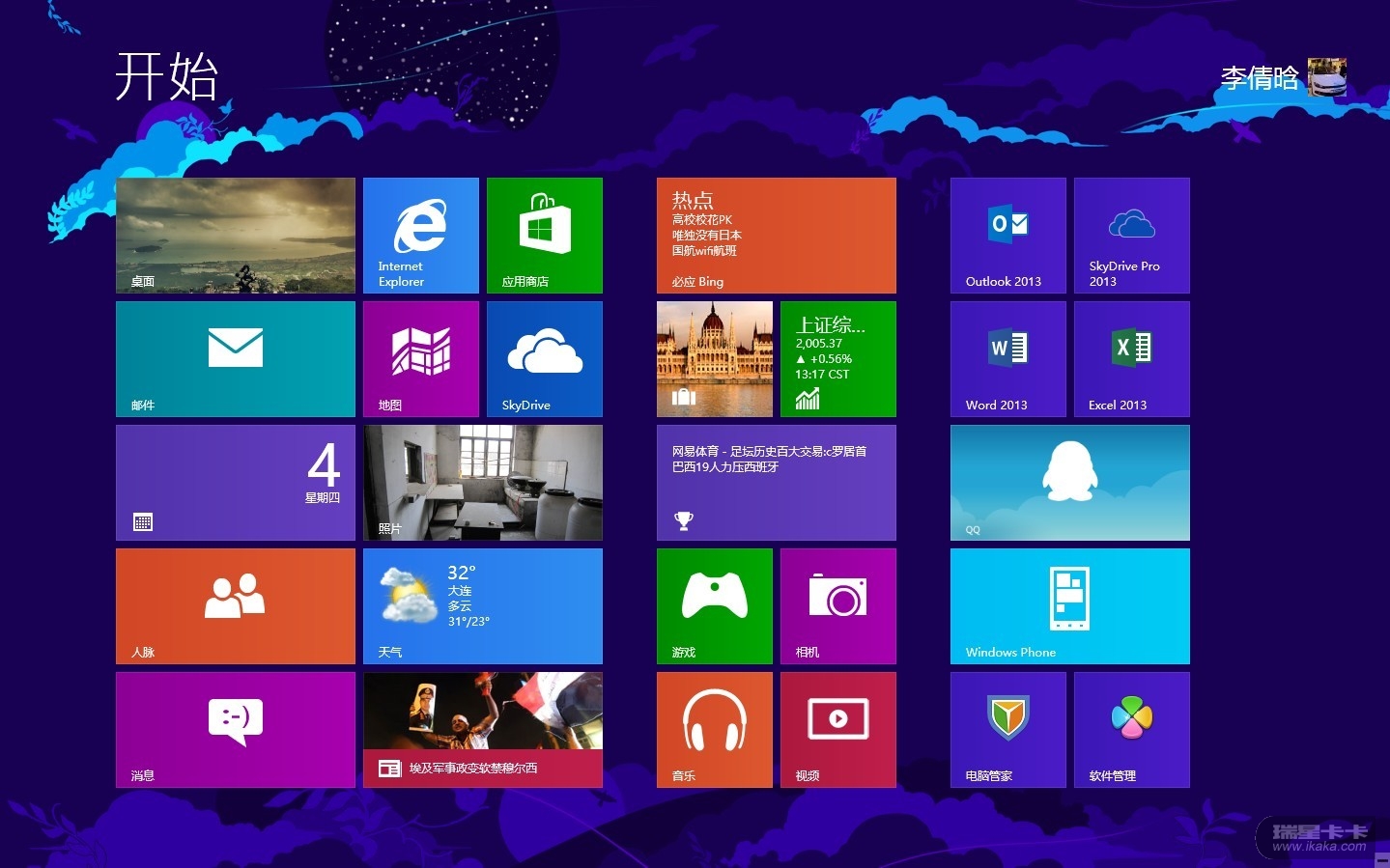Open the Camera (相机) tile

point(838,606)
